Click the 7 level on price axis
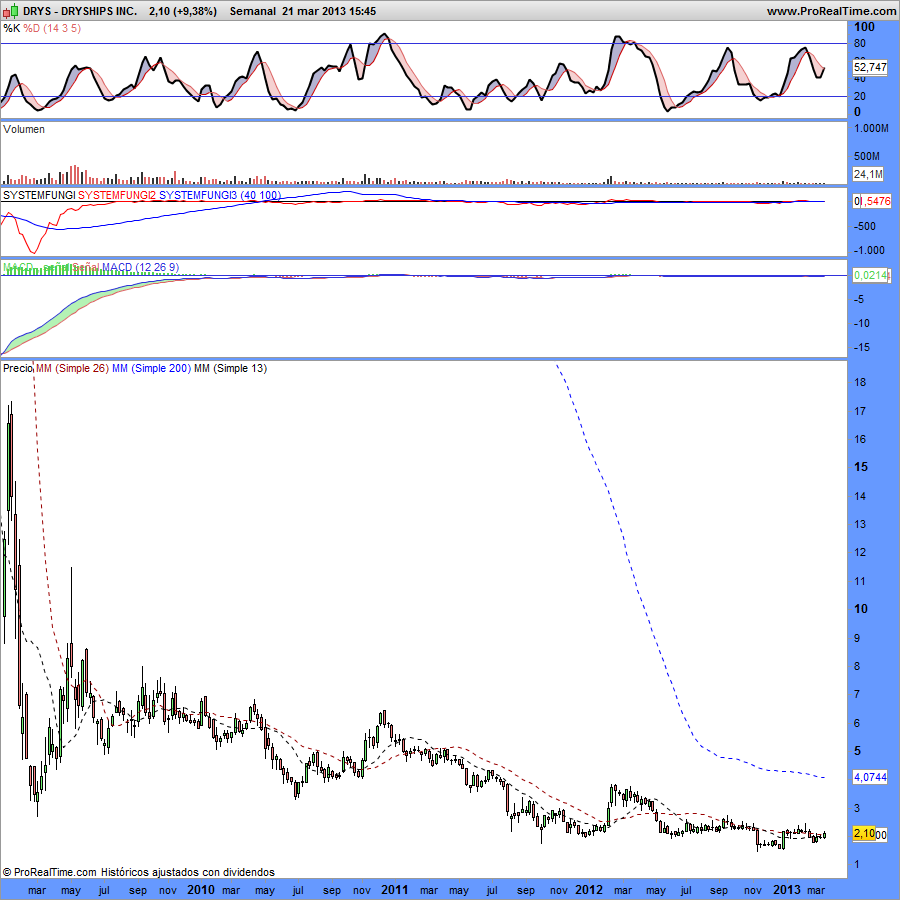Screen dimensions: 900x900 pos(858,695)
